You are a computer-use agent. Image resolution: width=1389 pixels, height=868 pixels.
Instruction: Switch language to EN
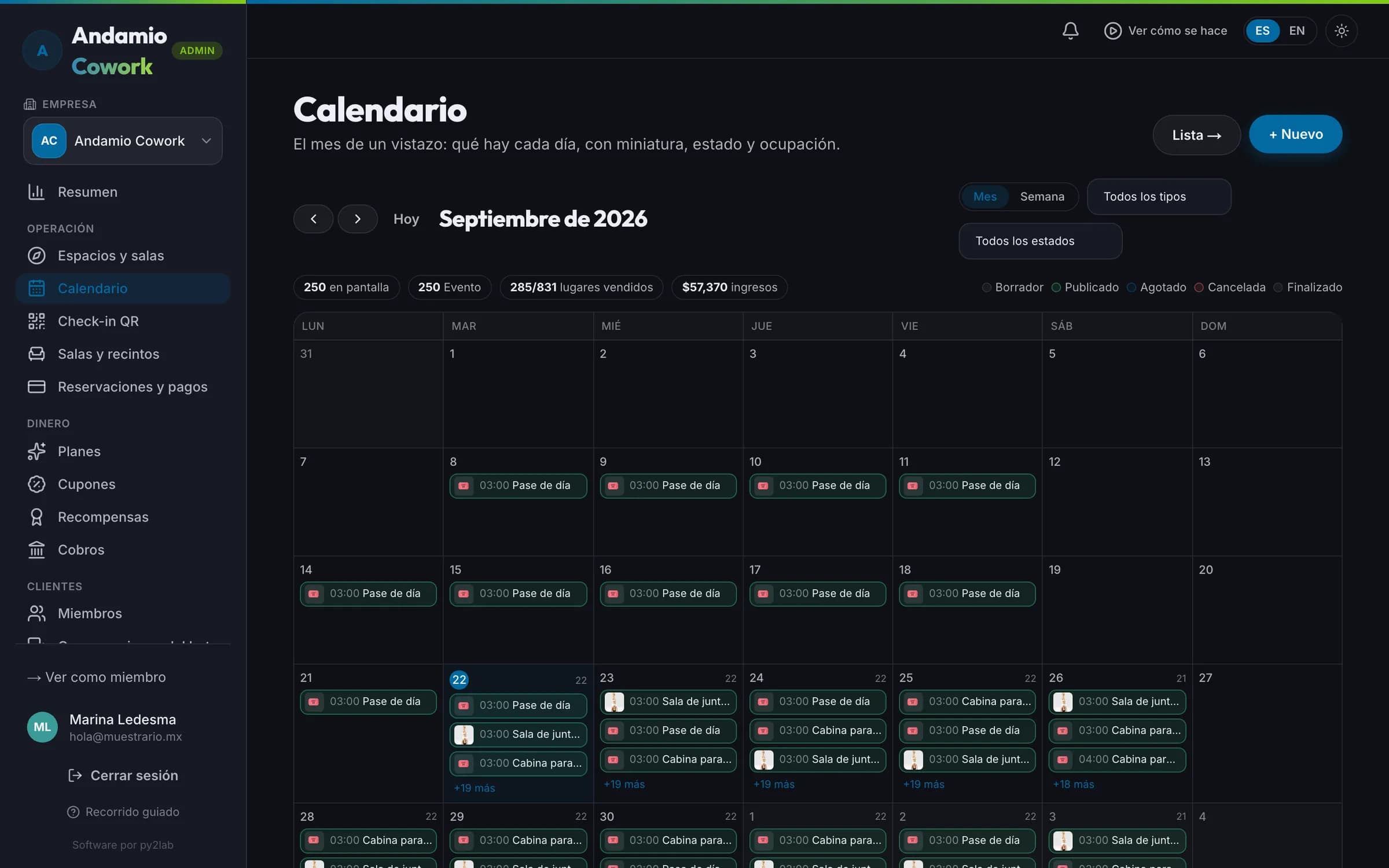point(1297,31)
